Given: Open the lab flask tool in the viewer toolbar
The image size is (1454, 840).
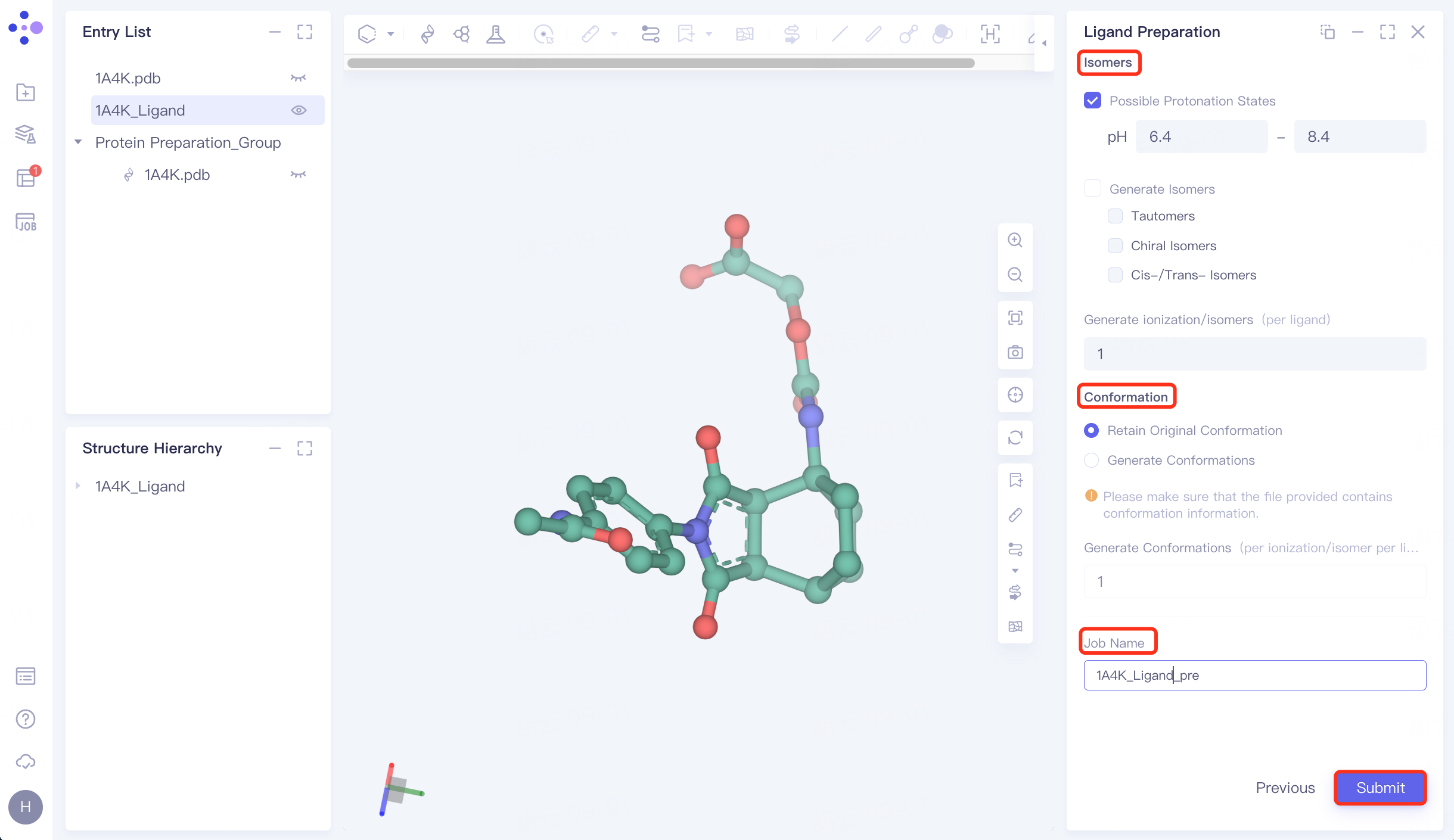Looking at the screenshot, I should click(496, 34).
